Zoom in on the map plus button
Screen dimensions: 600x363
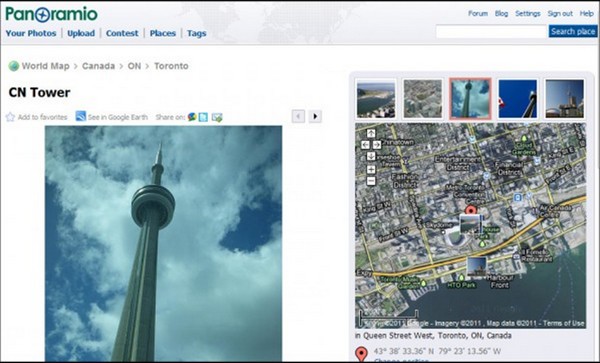pos(371,169)
